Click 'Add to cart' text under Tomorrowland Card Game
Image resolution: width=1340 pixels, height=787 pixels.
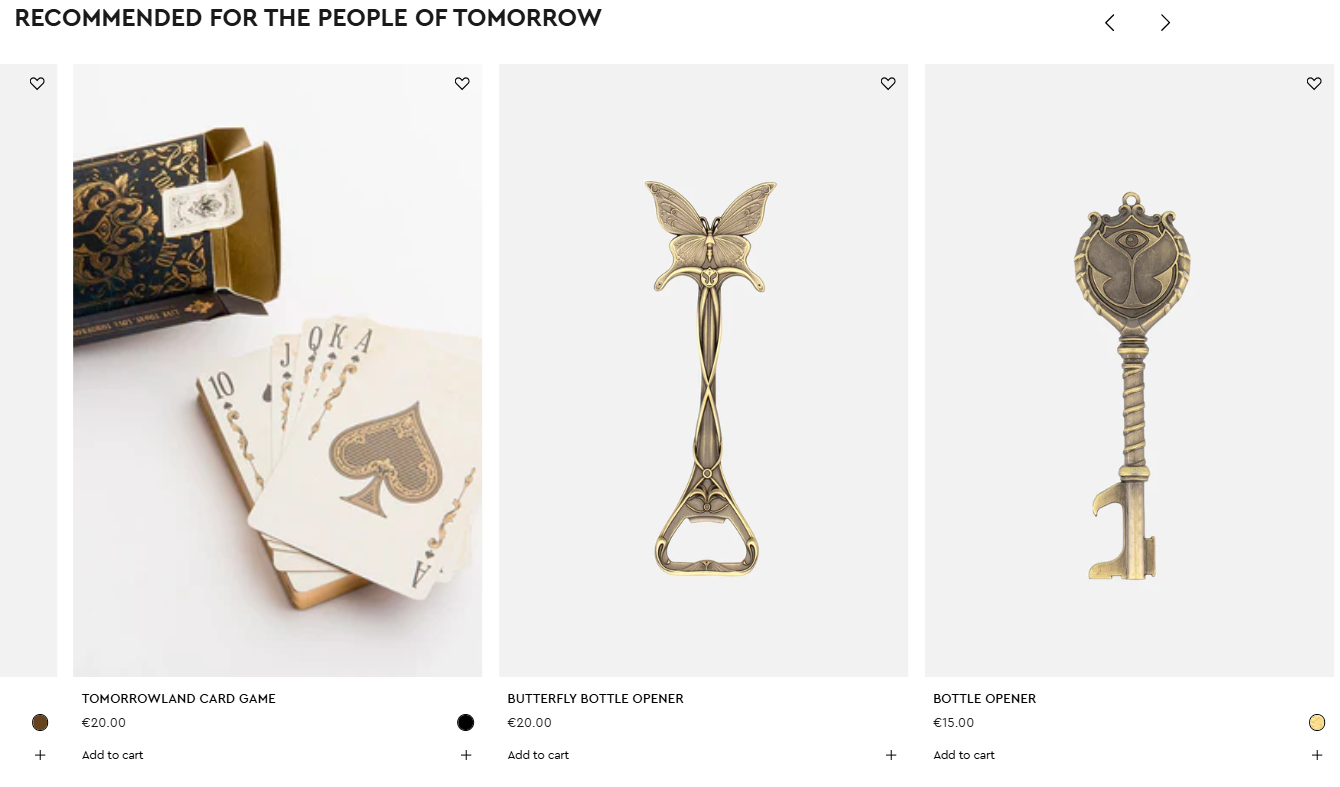[112, 755]
